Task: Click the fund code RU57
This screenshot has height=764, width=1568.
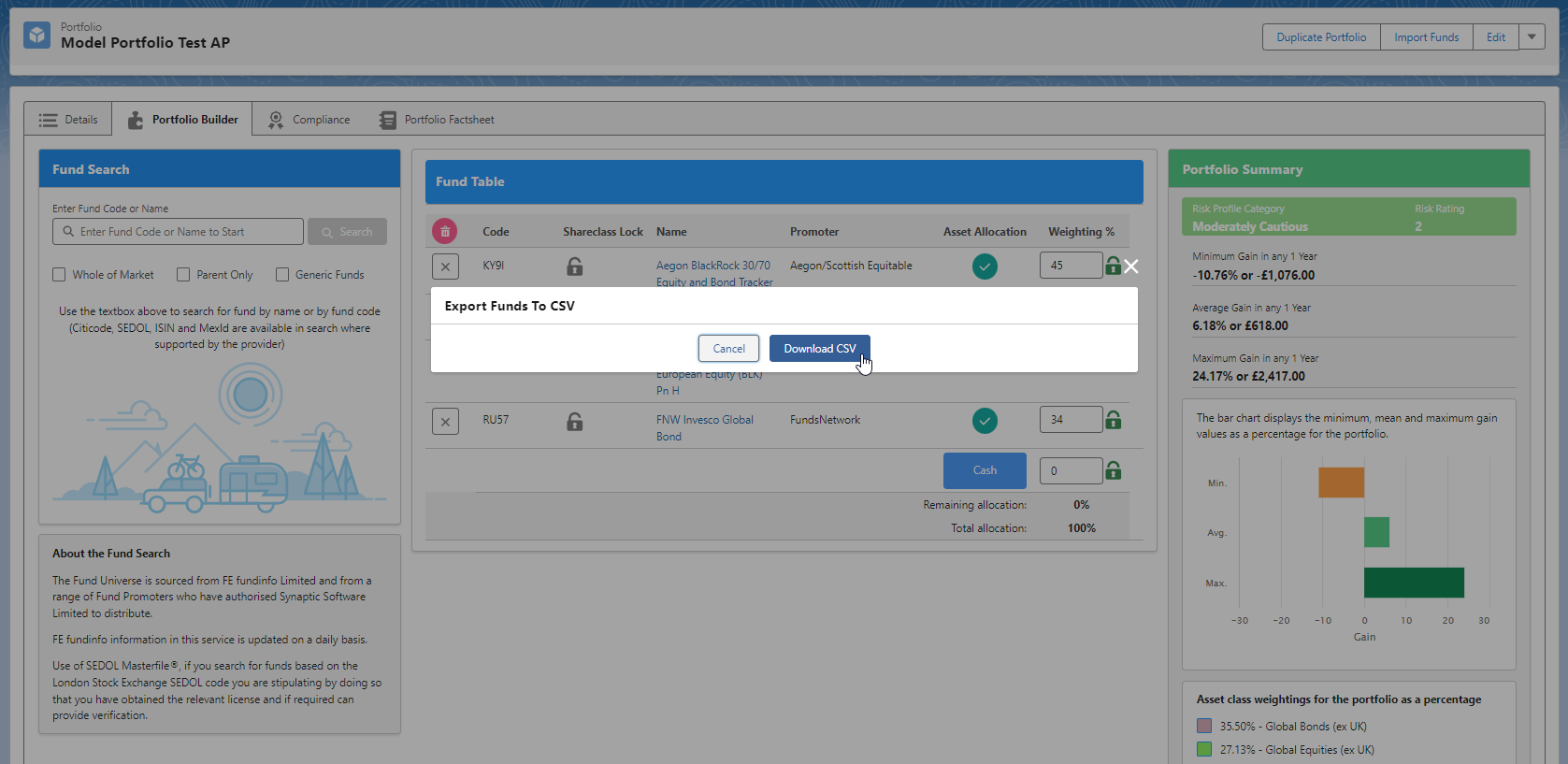Action: (x=496, y=420)
